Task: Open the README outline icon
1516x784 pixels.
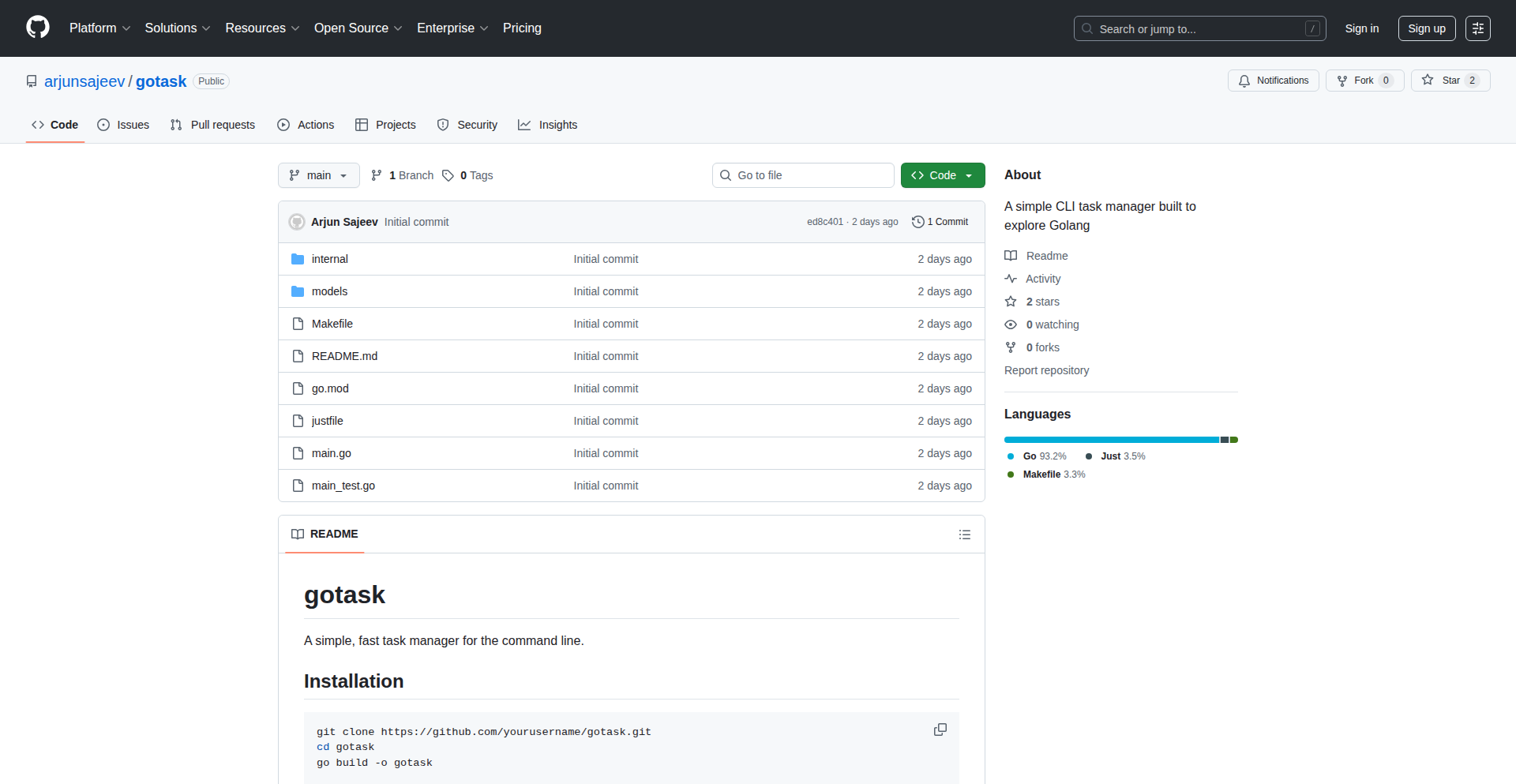Action: pyautogui.click(x=964, y=535)
